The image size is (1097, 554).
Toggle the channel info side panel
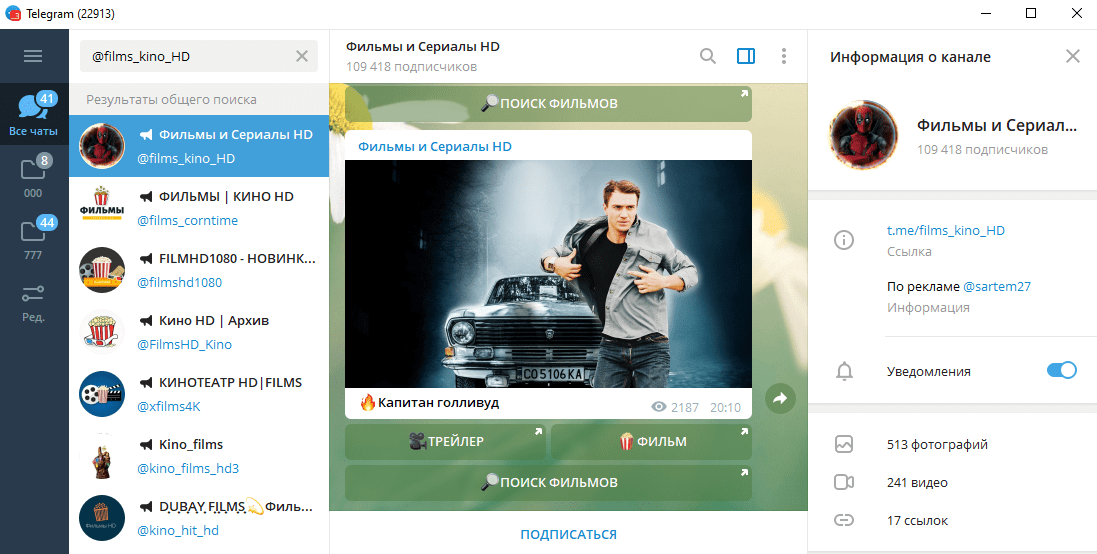click(745, 57)
